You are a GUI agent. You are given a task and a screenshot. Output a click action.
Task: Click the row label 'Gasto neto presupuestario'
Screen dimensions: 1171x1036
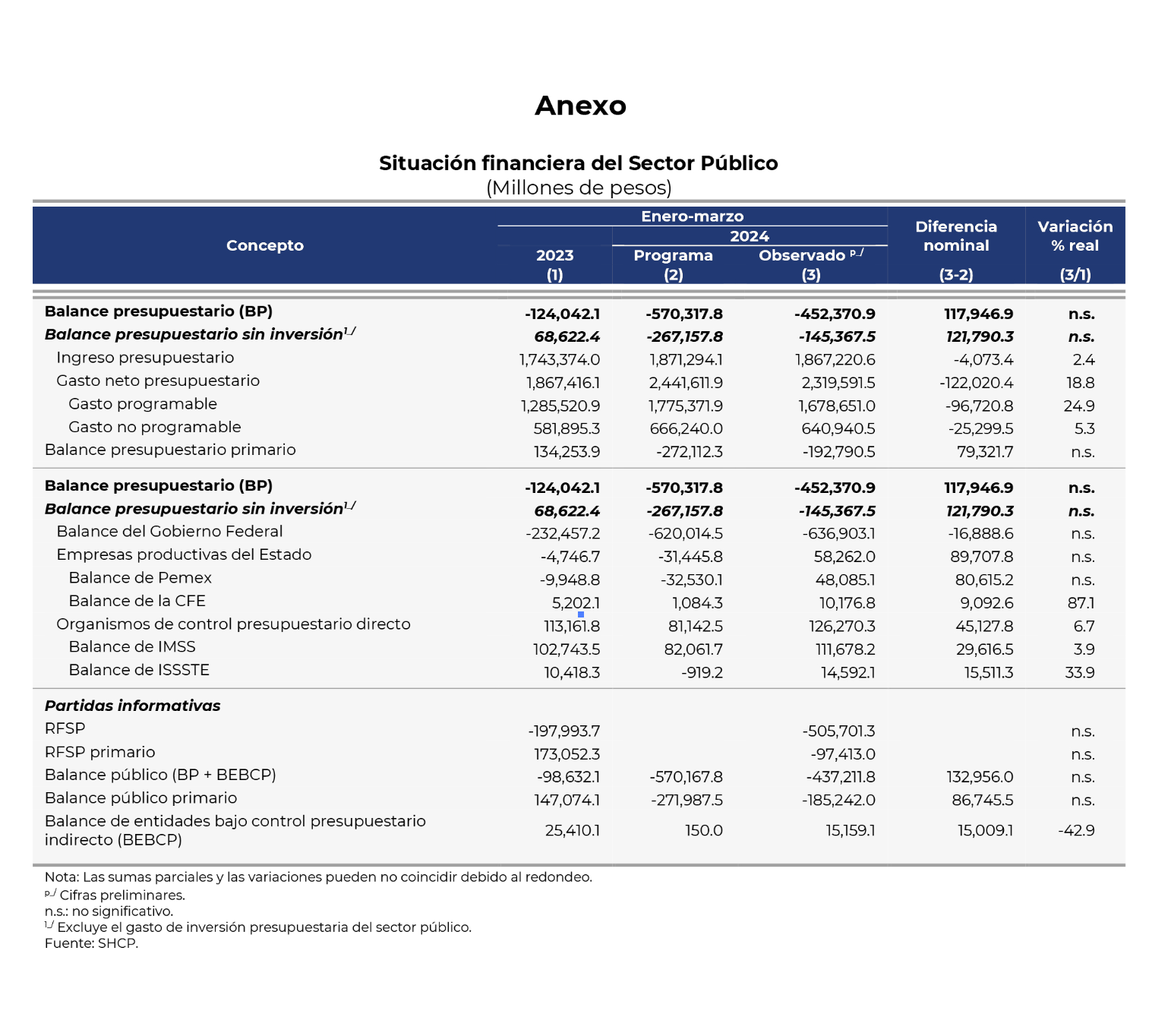coord(158,381)
